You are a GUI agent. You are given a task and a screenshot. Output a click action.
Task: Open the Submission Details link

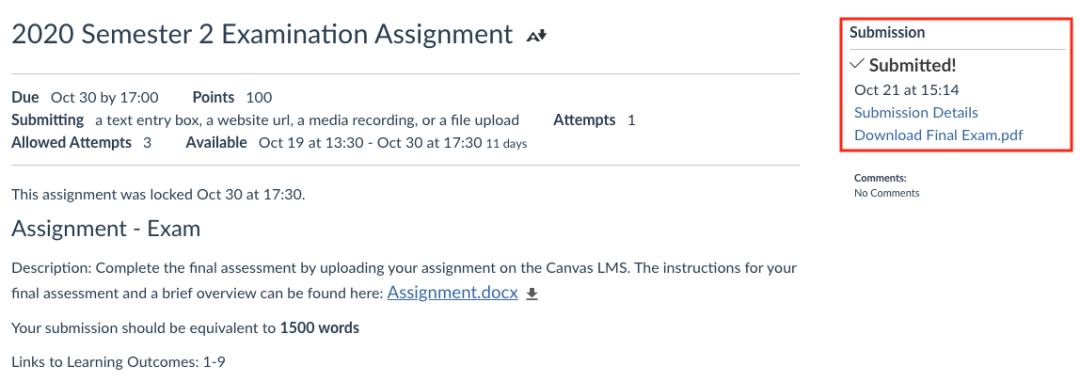coord(916,112)
